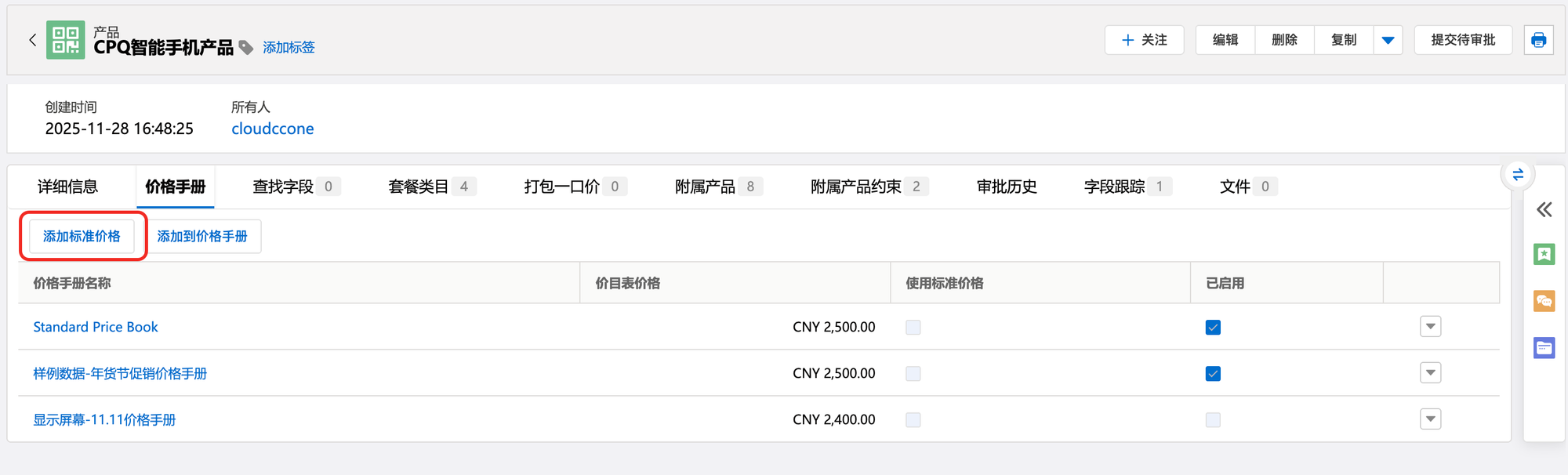Image resolution: width=1568 pixels, height=475 pixels.
Task: Click the 价格手册名称 column header
Action: [72, 283]
